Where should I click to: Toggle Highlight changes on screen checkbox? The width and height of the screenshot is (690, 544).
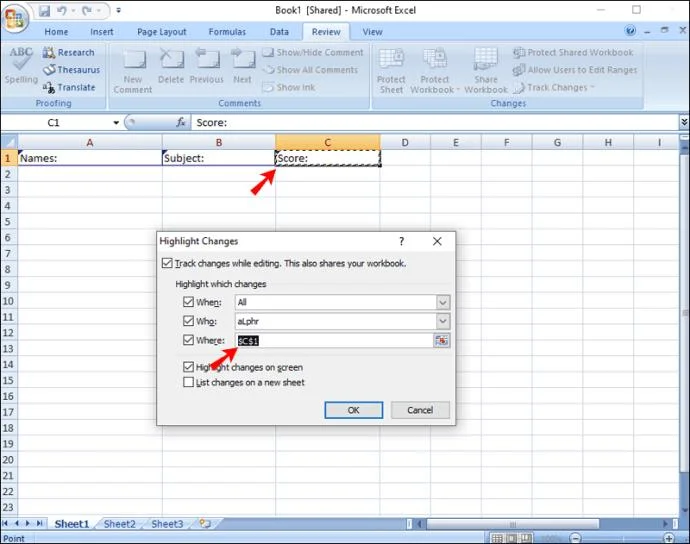(x=188, y=367)
